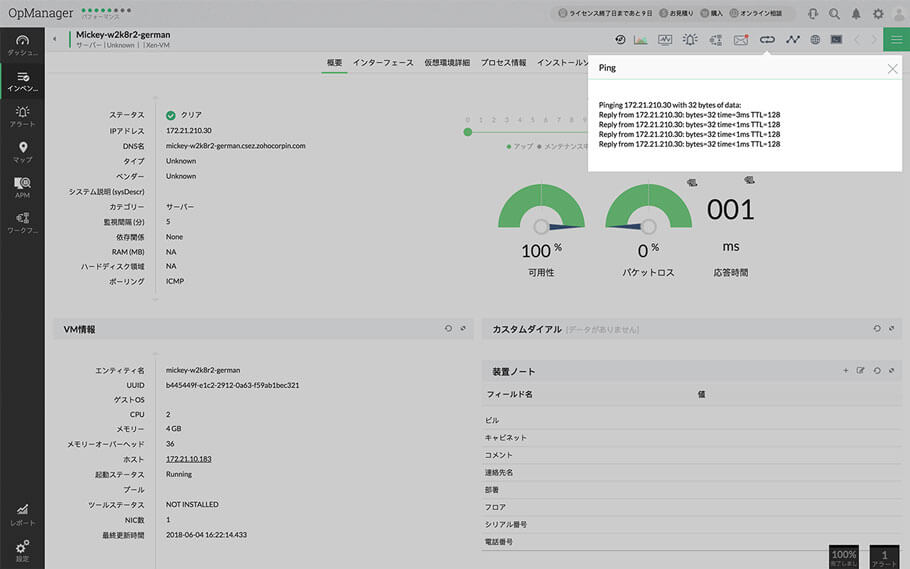Screen dimensions: 910x569
Task: Collapse the VM情報 panel
Action: (463, 328)
